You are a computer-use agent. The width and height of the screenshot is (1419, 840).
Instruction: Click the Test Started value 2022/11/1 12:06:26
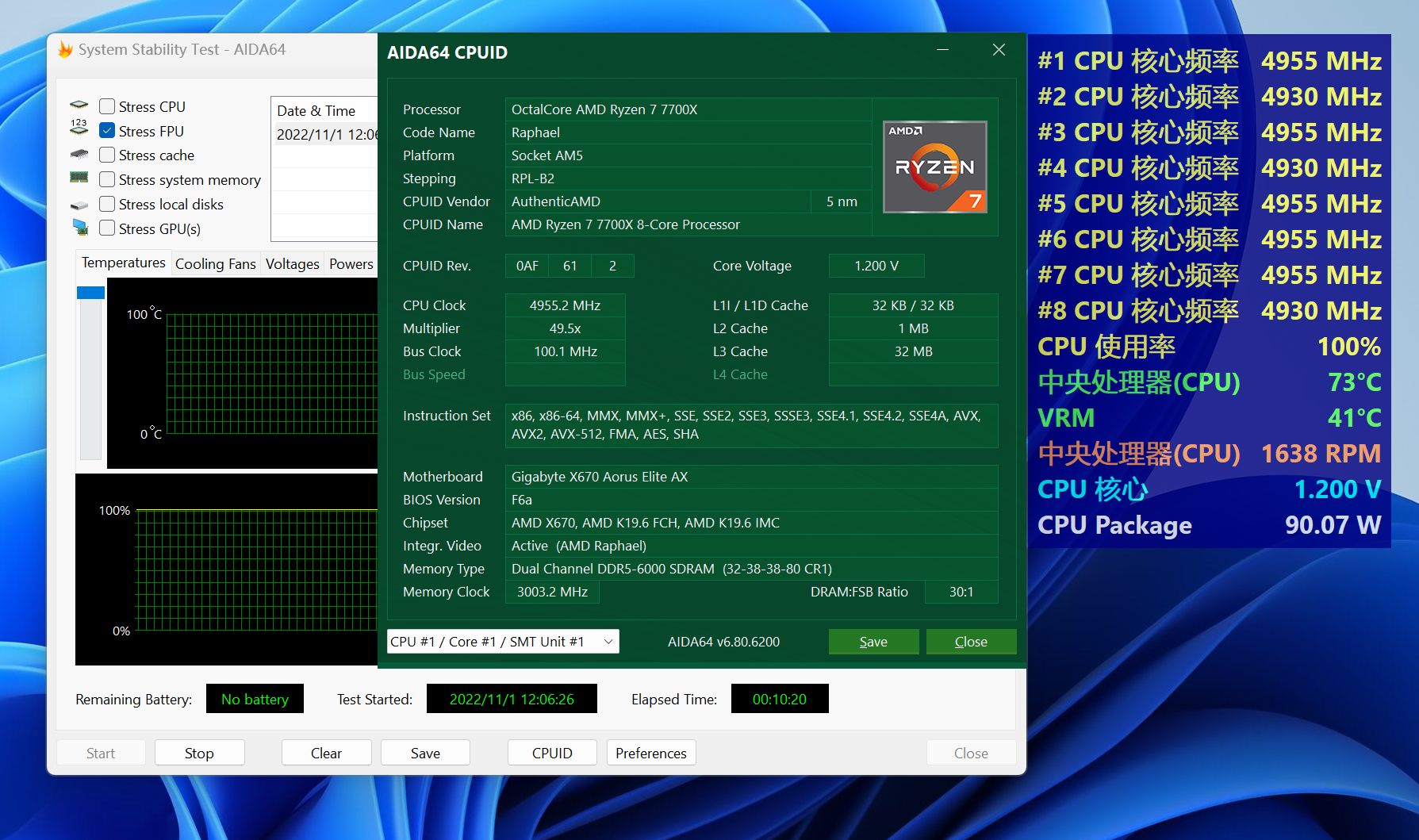point(512,699)
